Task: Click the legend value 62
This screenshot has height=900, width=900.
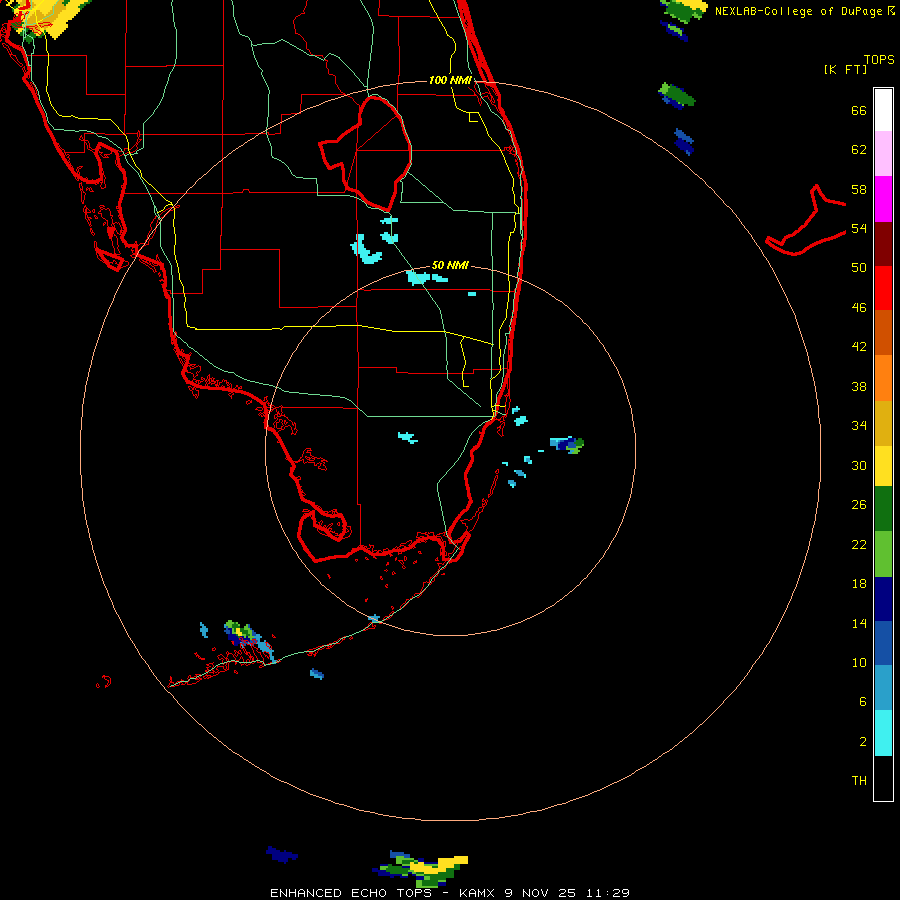Action: point(859,150)
